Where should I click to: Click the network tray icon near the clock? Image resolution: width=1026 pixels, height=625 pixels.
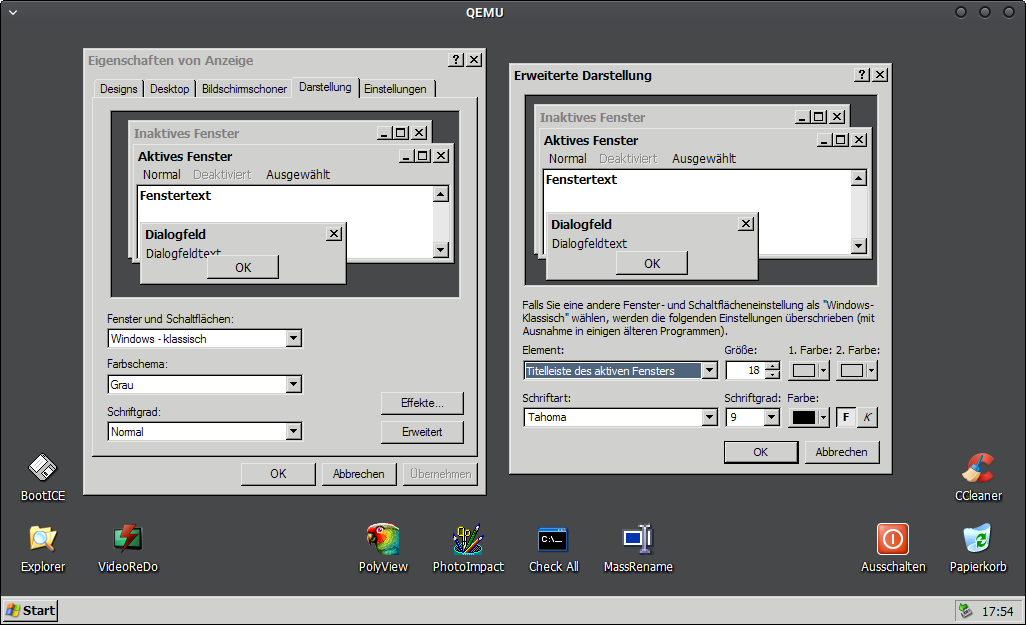pos(965,611)
